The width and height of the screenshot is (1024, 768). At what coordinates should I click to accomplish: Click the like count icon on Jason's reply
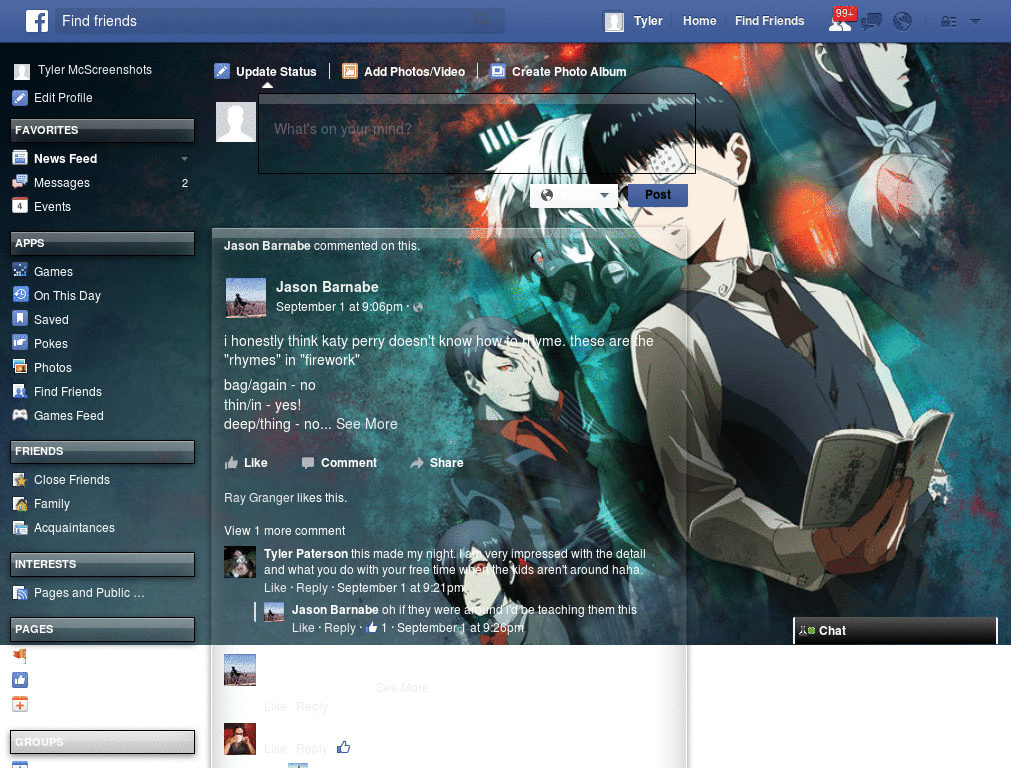pyautogui.click(x=372, y=628)
